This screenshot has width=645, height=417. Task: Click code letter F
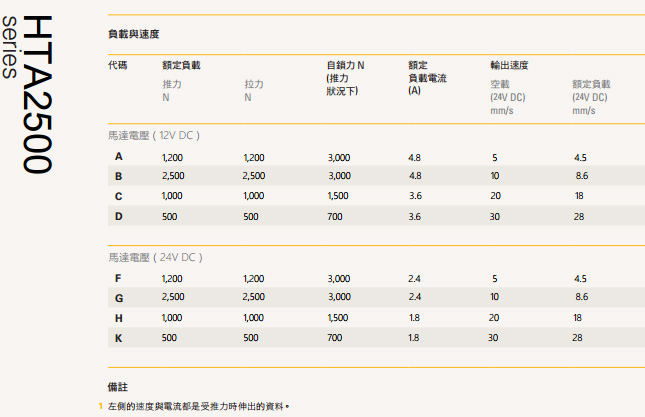click(x=118, y=278)
